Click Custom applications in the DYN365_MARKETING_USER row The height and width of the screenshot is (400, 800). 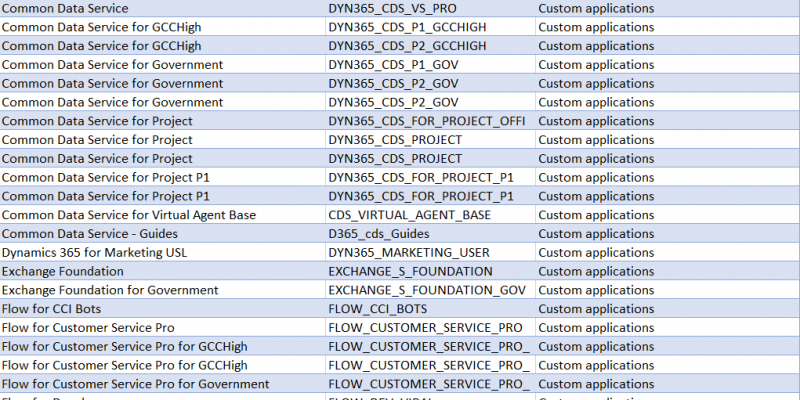[x=667, y=253]
